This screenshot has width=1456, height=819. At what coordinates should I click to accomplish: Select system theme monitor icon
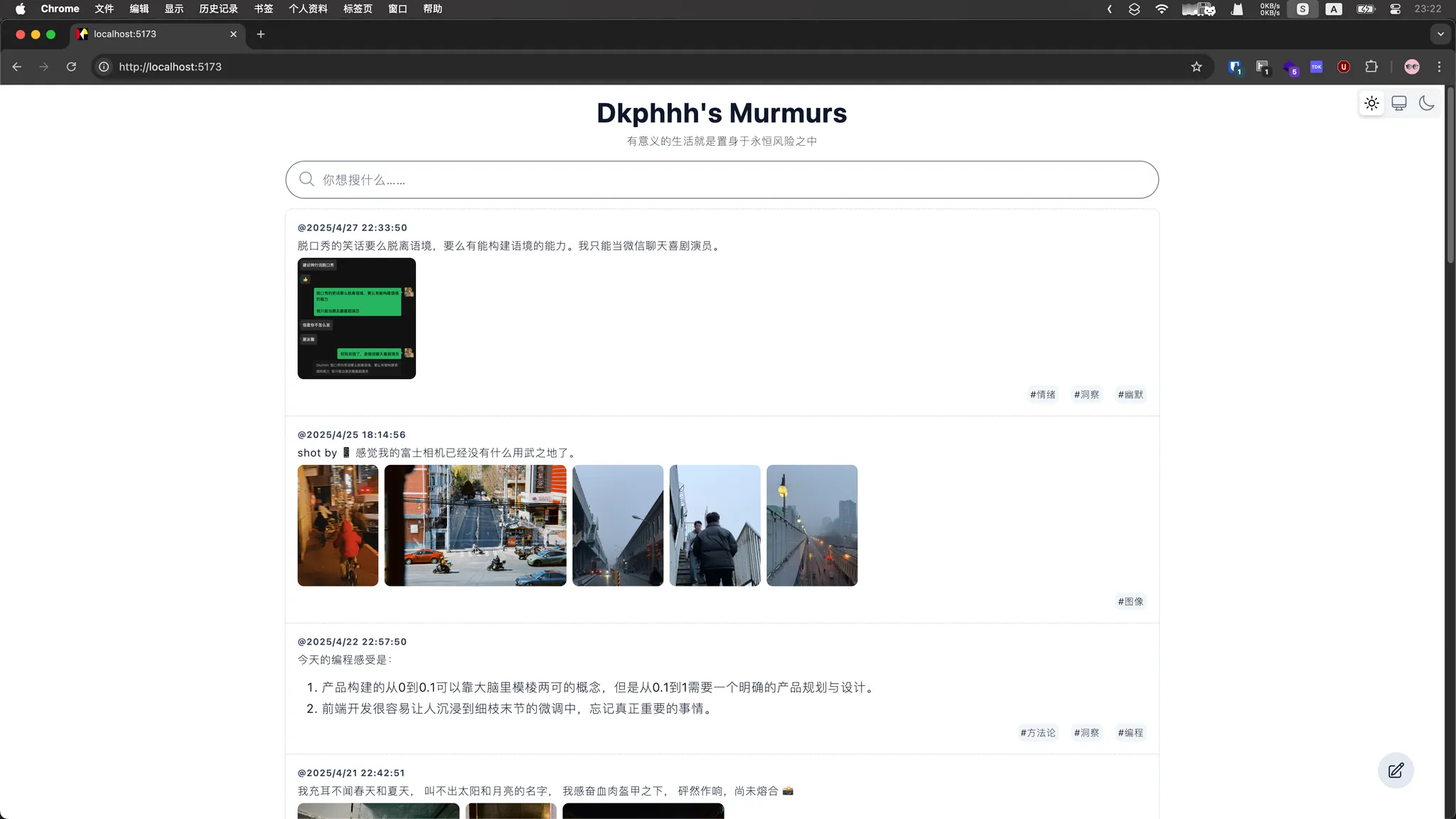[1399, 103]
